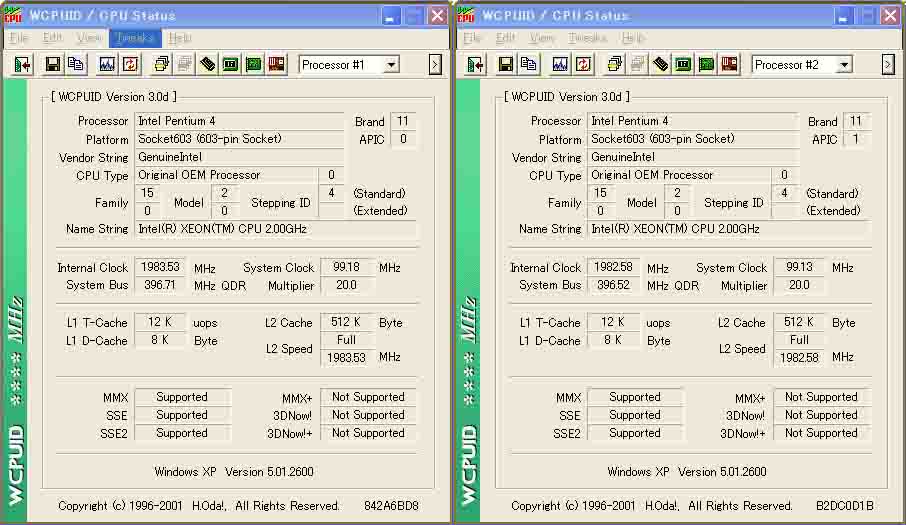Minimize the Processor #2 WCPUID window
The width and height of the screenshot is (906, 525).
pyautogui.click(x=844, y=16)
